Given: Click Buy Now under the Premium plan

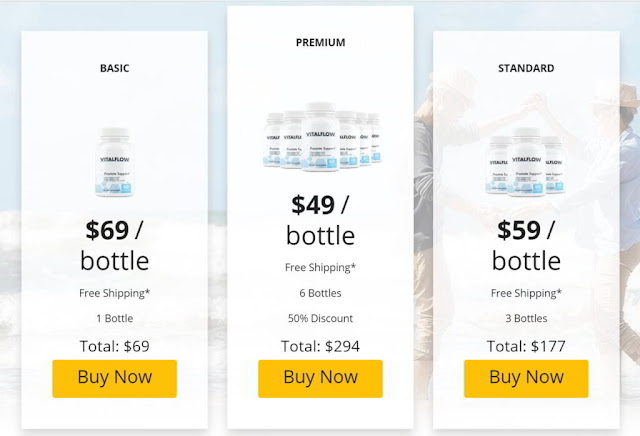Looking at the screenshot, I should point(320,378).
